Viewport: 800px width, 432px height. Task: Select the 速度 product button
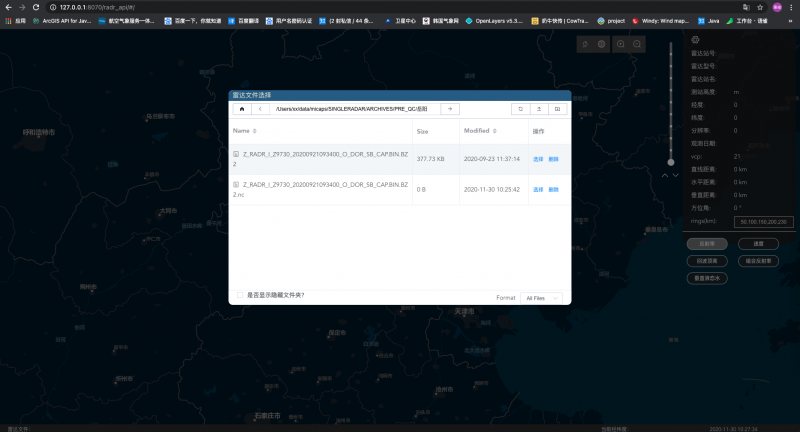(758, 243)
